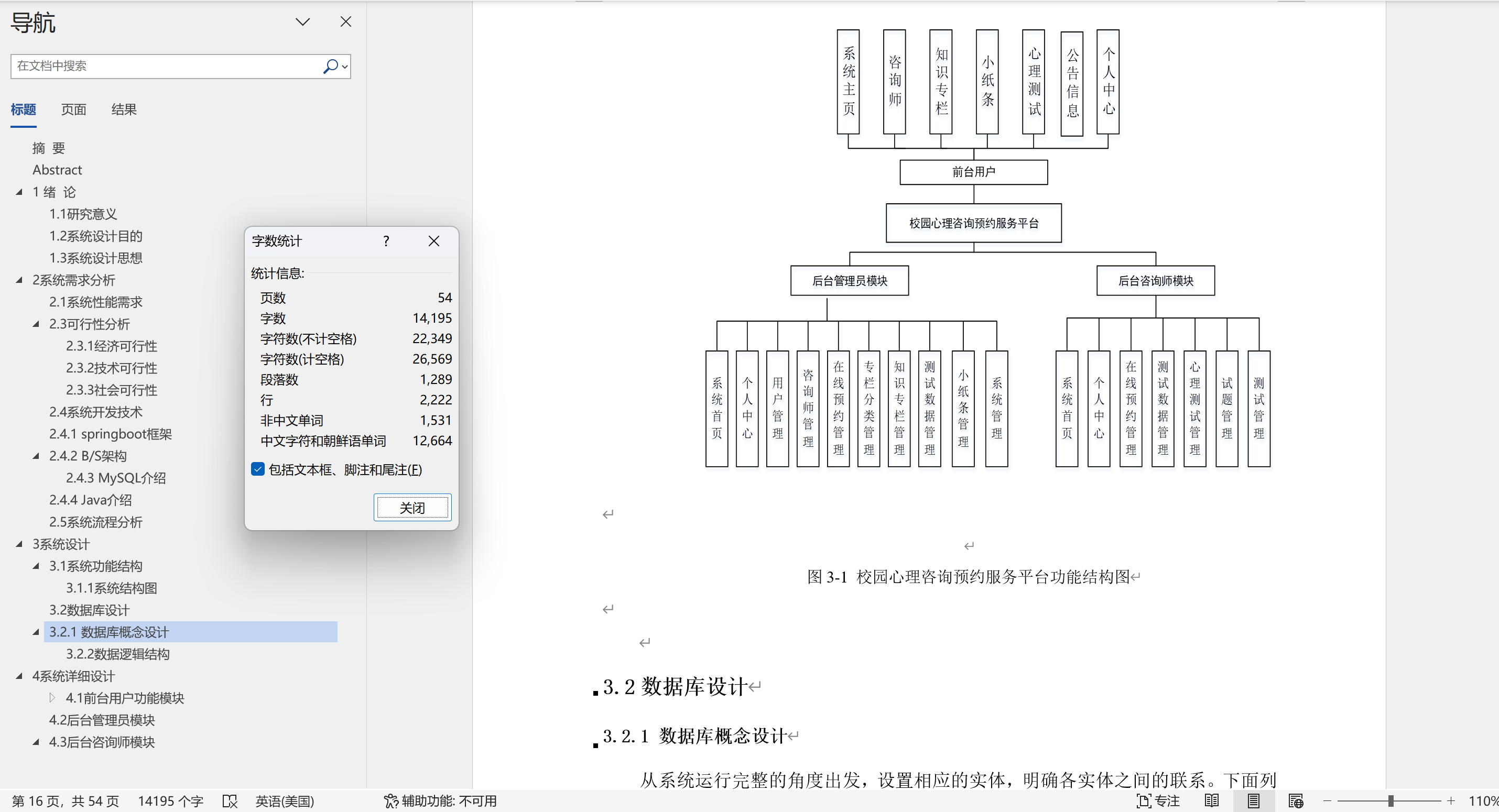Select the 后台咨询师模块 diagram box
1499x812 pixels.
1156,281
